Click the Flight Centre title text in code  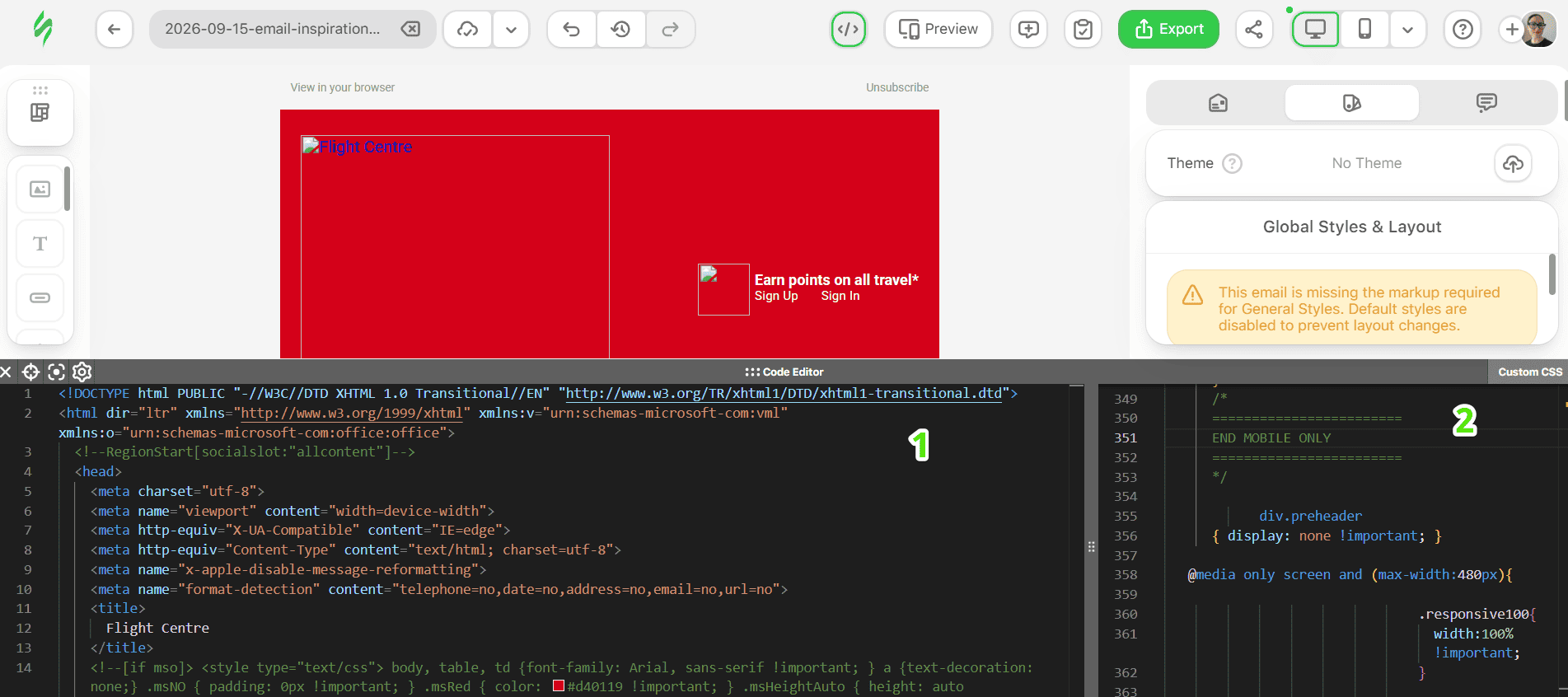[x=157, y=628]
